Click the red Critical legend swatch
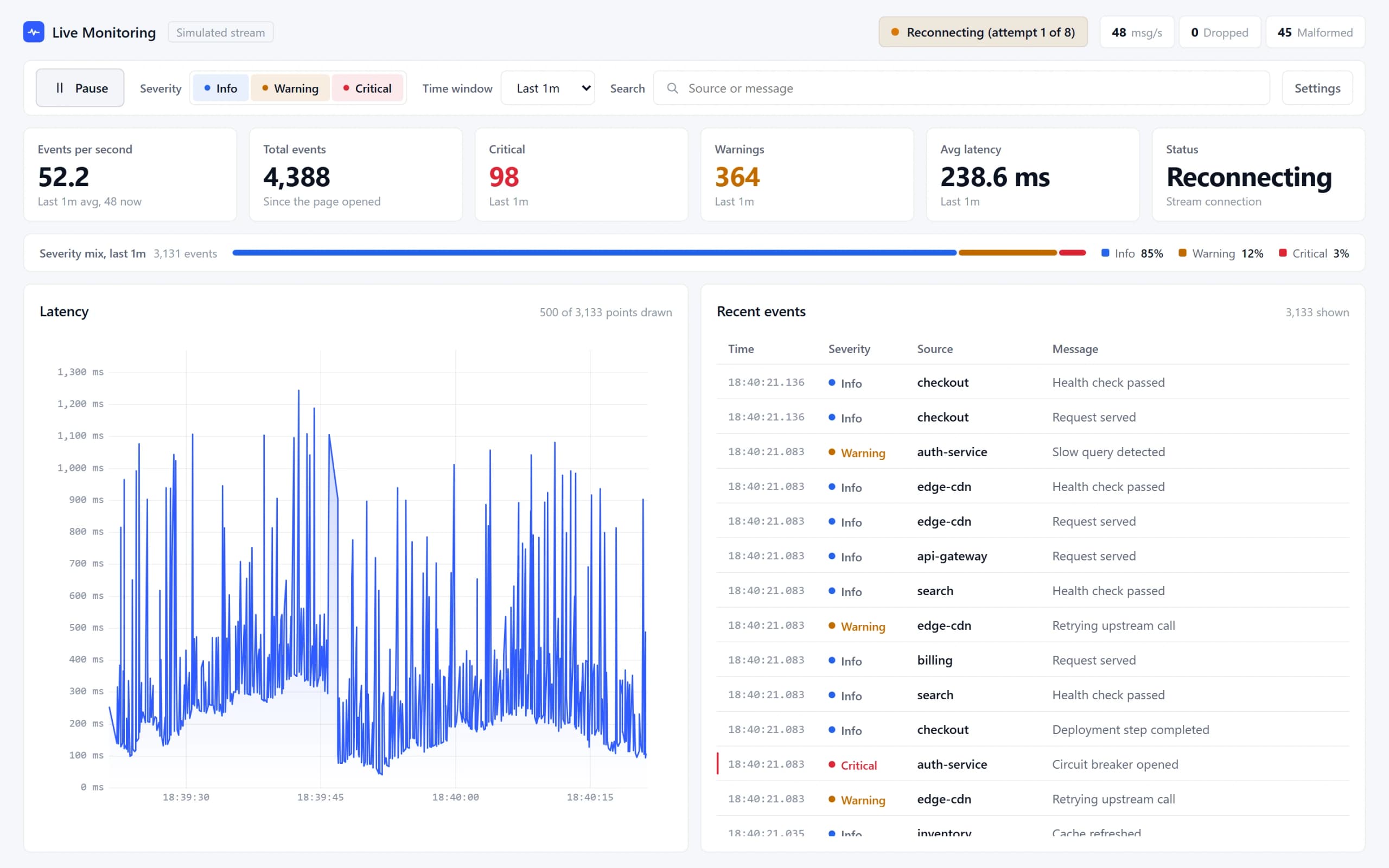This screenshot has width=1389, height=868. click(1282, 253)
